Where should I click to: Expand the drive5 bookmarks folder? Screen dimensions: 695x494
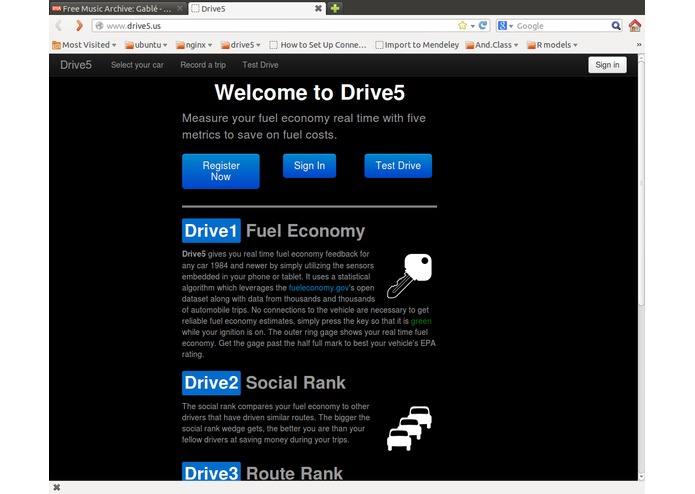pos(240,45)
